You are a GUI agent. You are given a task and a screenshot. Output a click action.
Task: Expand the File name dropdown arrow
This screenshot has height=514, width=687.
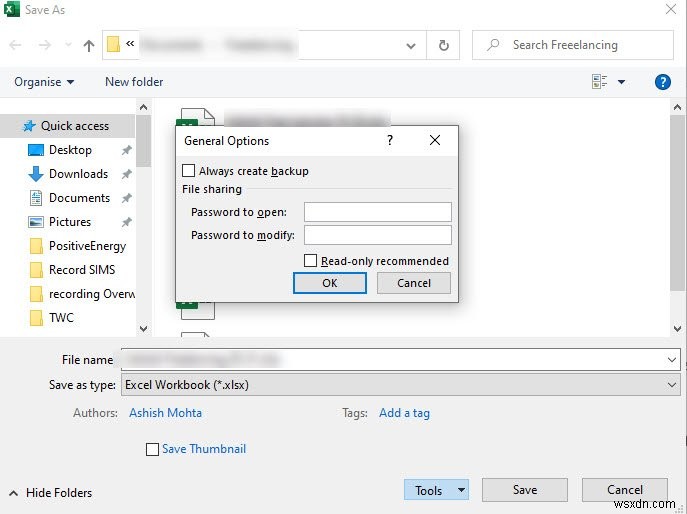[672, 360]
